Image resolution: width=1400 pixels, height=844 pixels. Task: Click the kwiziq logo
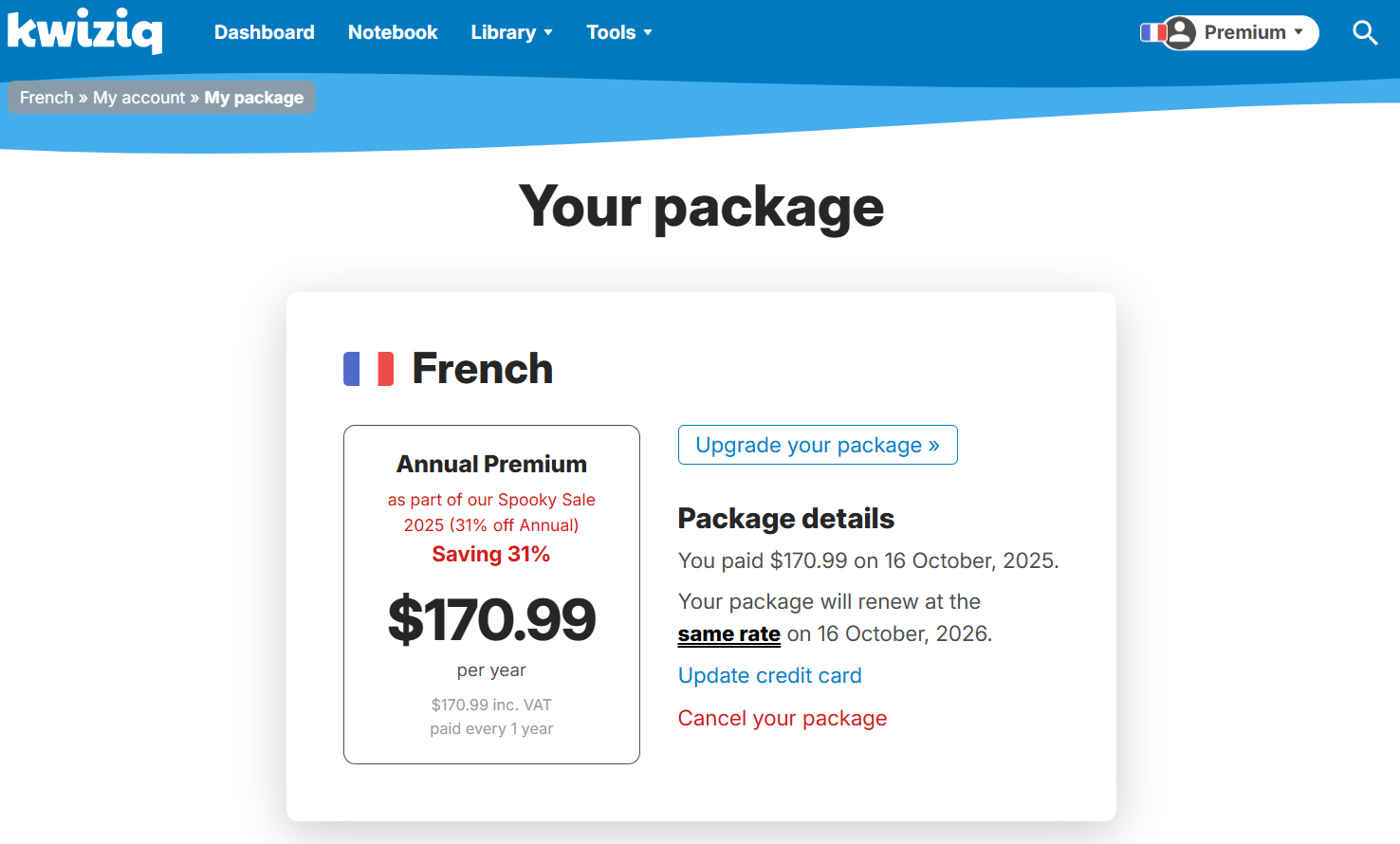coord(84,30)
